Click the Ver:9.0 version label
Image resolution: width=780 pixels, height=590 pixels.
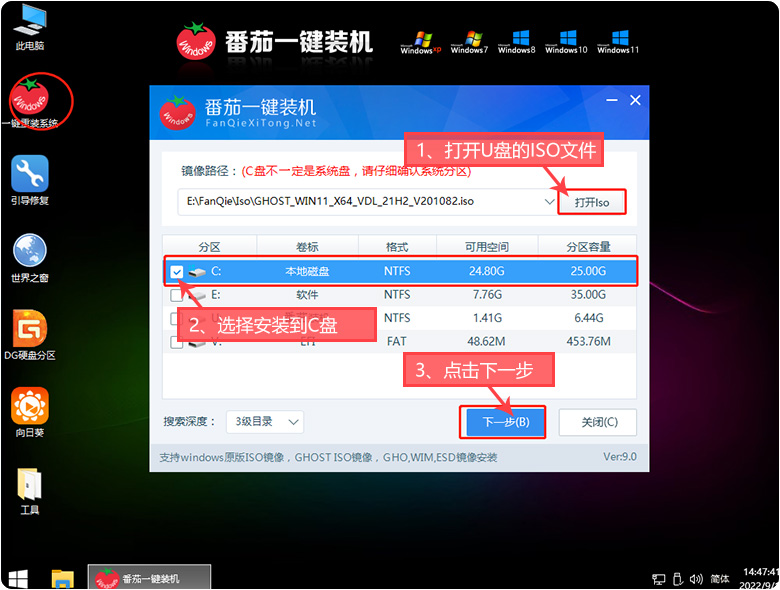(x=620, y=457)
